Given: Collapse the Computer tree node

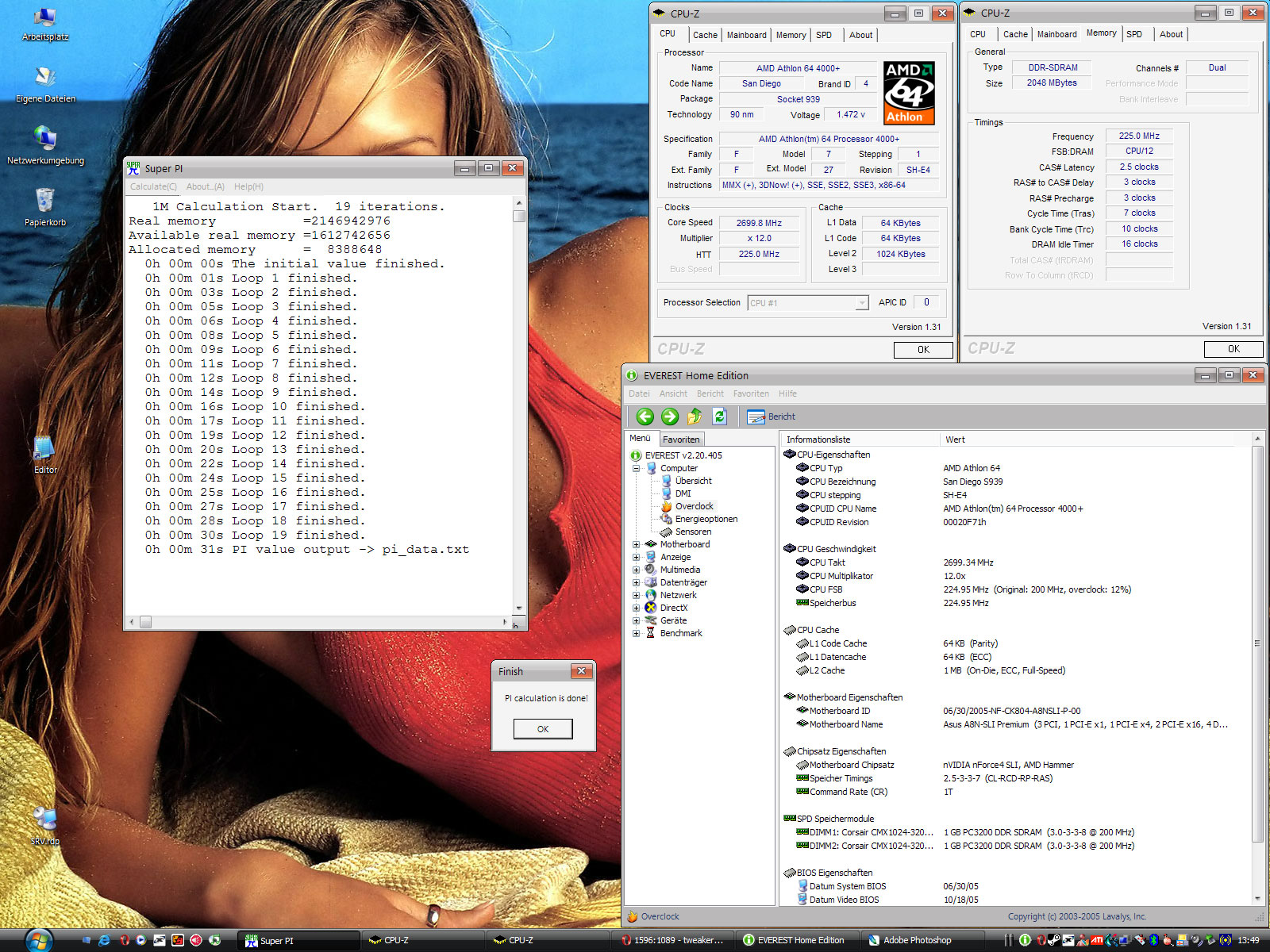Looking at the screenshot, I should 636,468.
